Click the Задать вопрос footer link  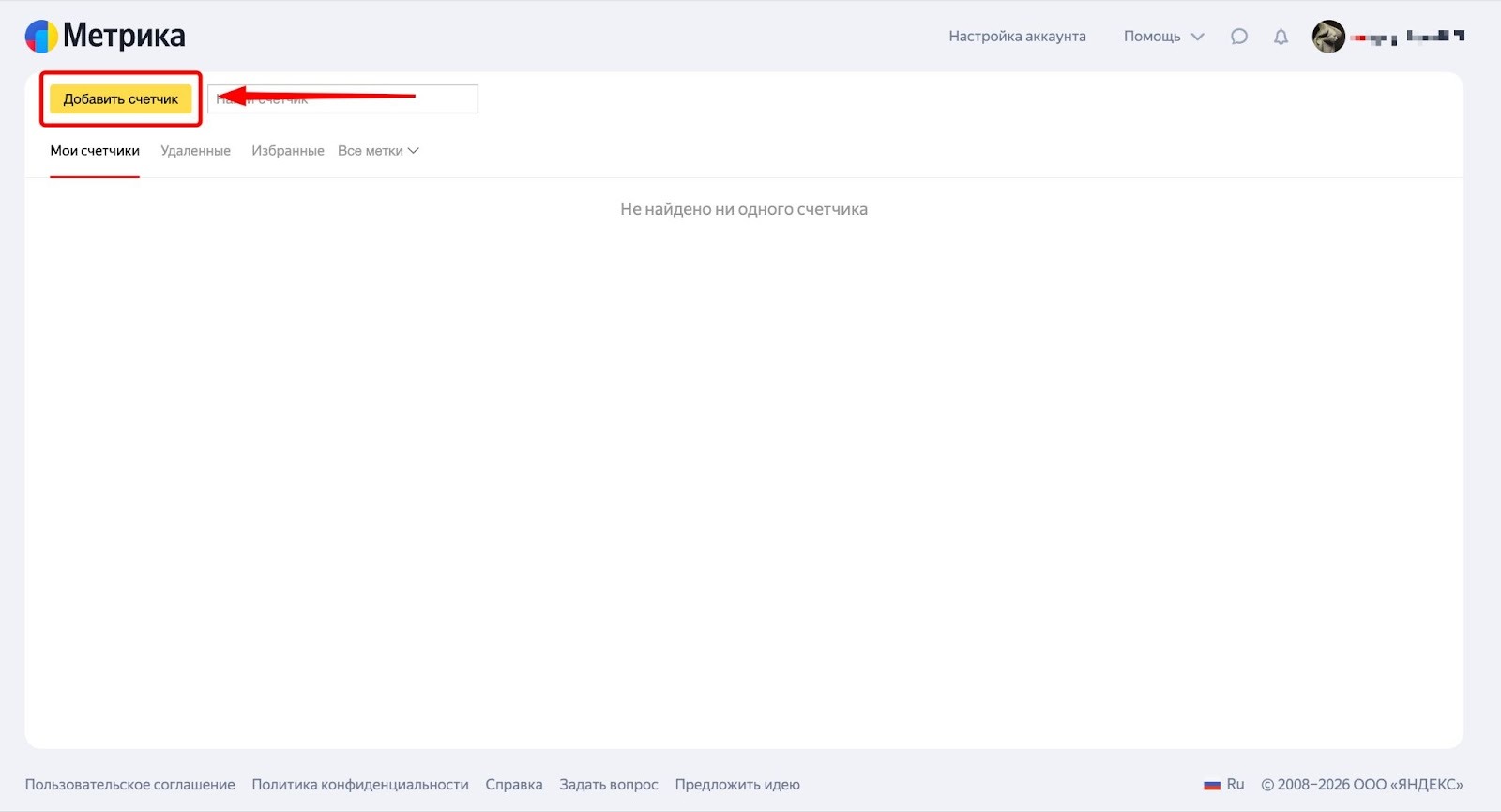[x=609, y=785]
